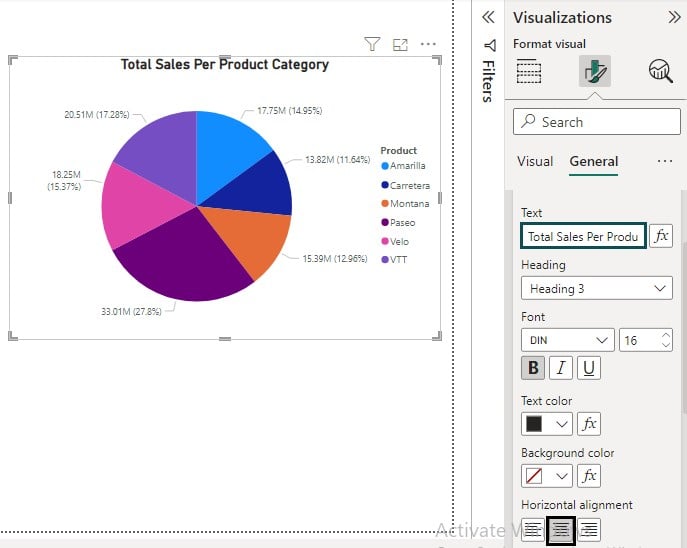
Task: Decrease font size with down stepper arrow
Action: [x=666, y=345]
